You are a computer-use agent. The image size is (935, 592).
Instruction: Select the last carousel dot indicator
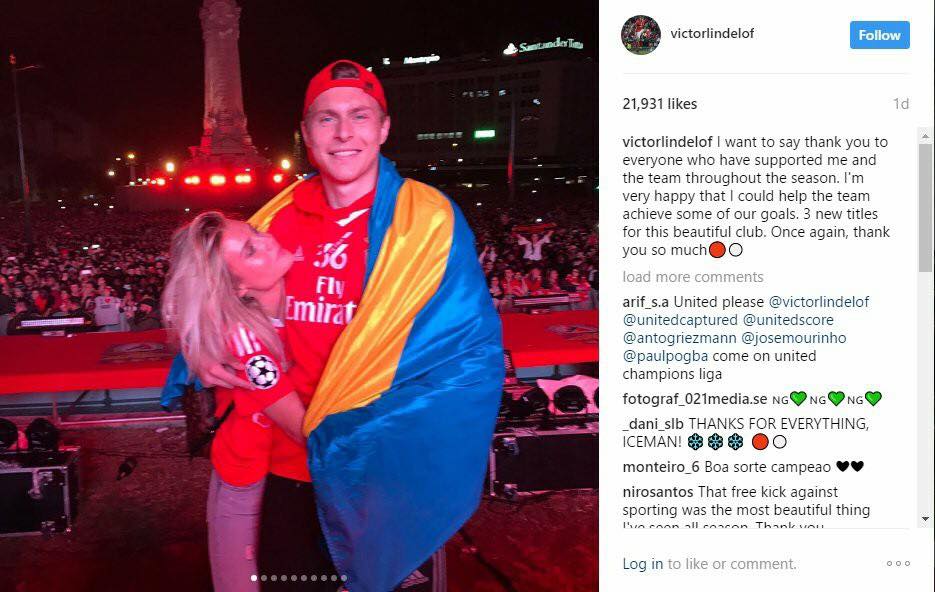(343, 578)
